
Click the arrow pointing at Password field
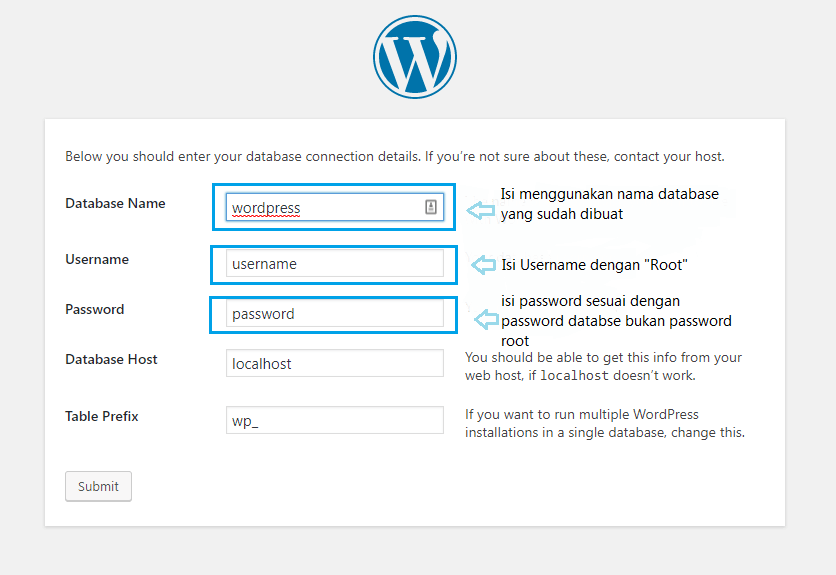486,320
